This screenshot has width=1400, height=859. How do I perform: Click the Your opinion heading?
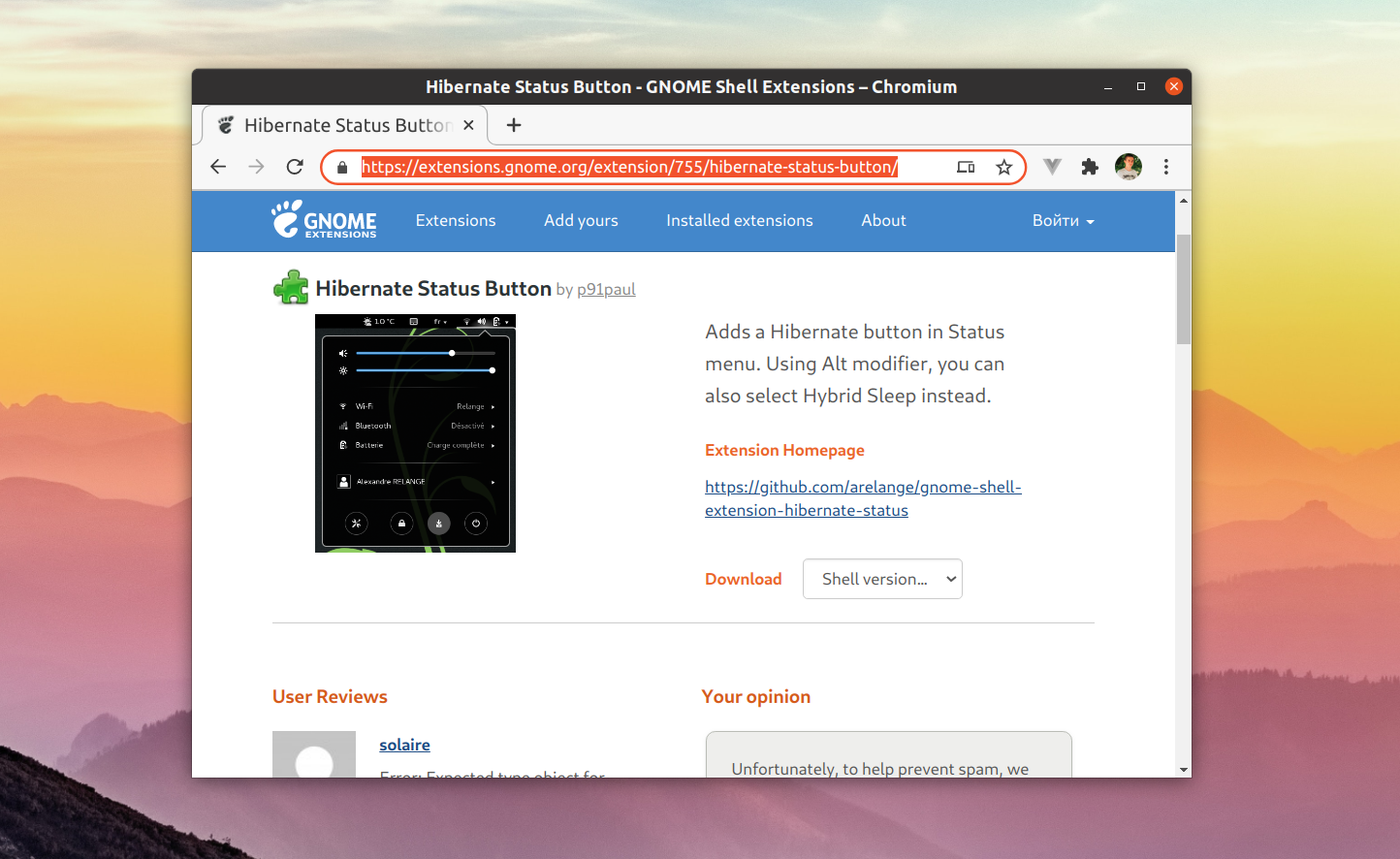[x=756, y=696]
